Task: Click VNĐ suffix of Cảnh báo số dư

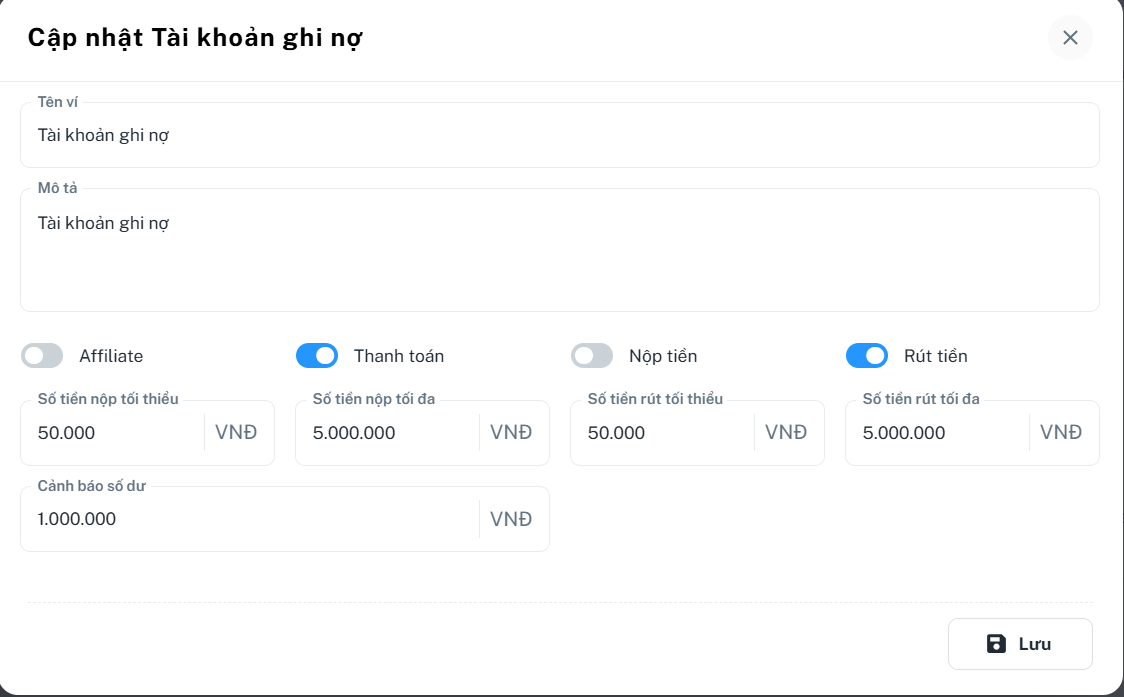Action: 511,519
